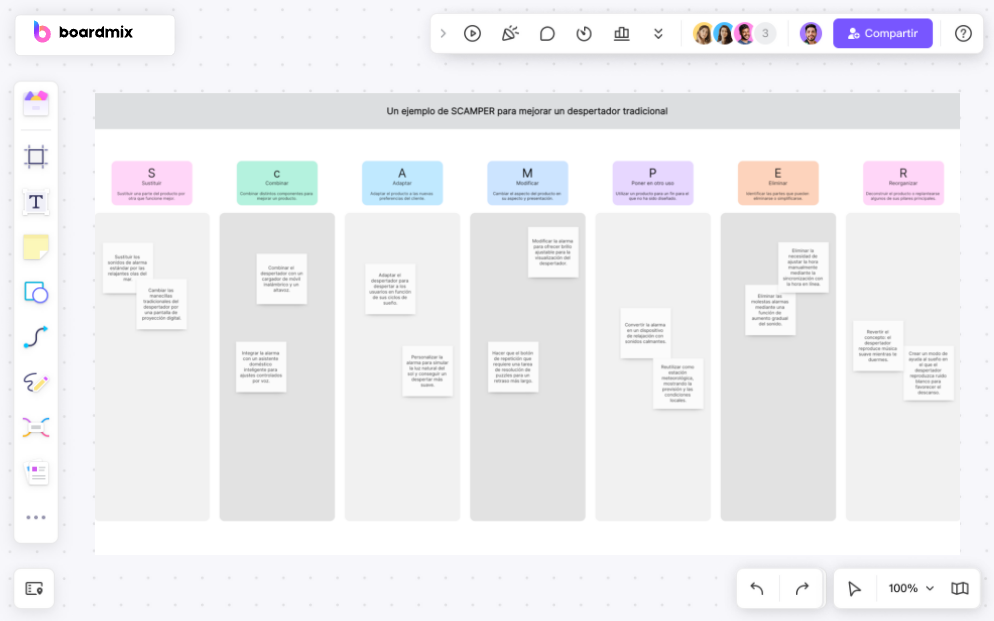Show more tools via three dots
This screenshot has height=621, width=994.
(36, 518)
